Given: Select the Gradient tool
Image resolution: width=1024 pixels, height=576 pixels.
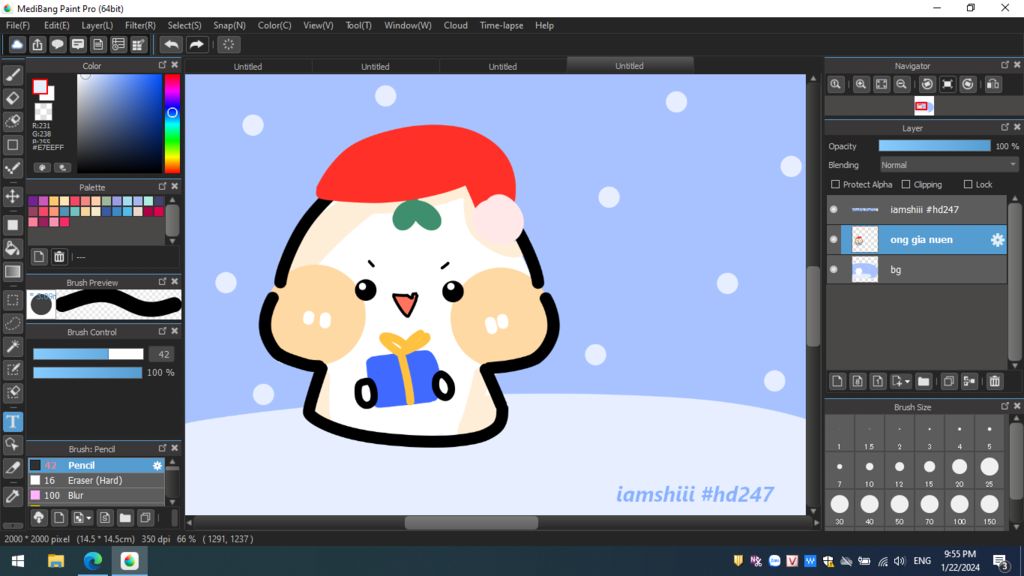Looking at the screenshot, I should click(12, 272).
